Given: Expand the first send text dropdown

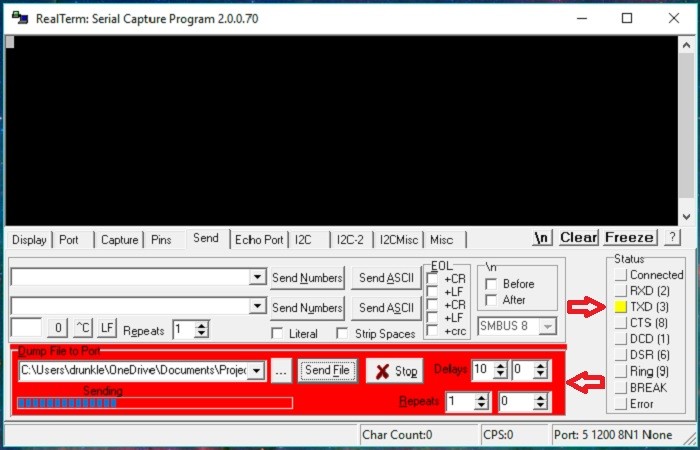Looking at the screenshot, I should (257, 277).
